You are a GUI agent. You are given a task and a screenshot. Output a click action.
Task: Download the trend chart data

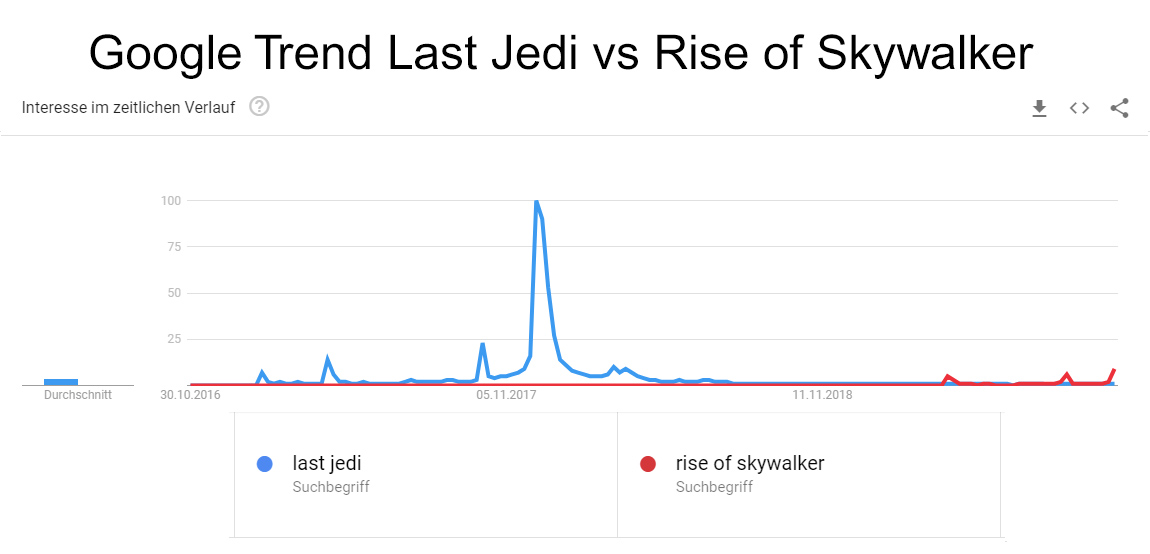point(1039,108)
